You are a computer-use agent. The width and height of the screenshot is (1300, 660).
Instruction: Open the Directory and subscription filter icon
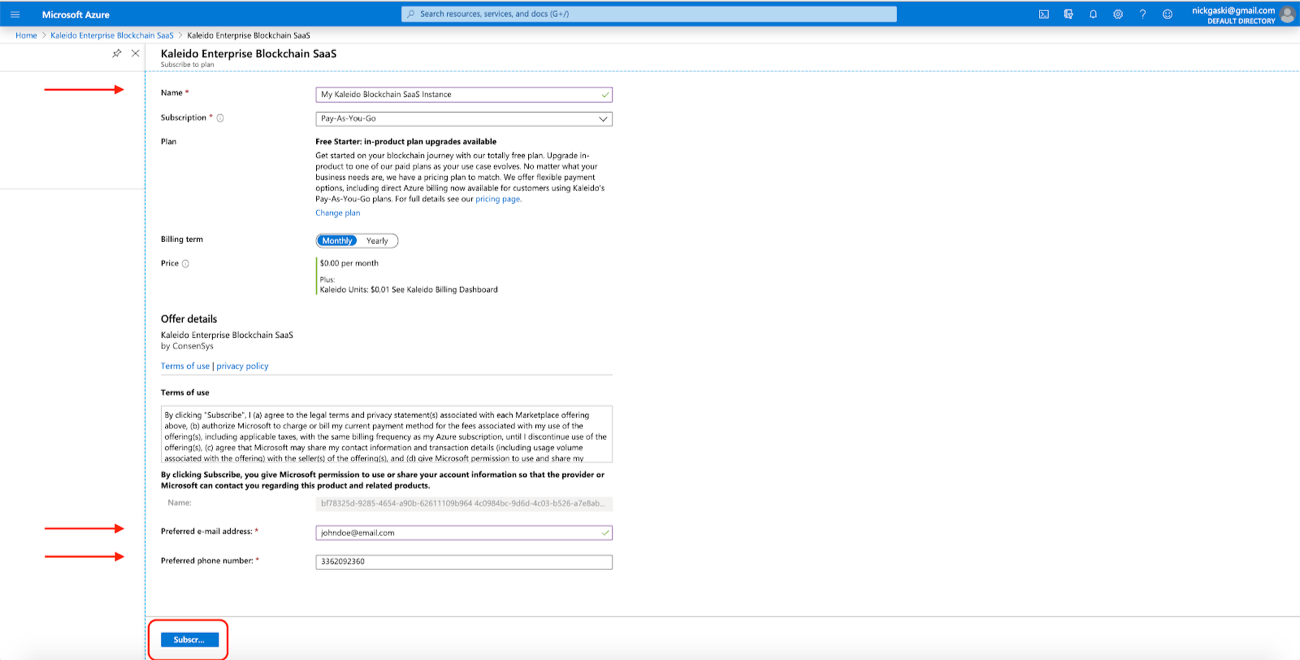coord(1068,14)
